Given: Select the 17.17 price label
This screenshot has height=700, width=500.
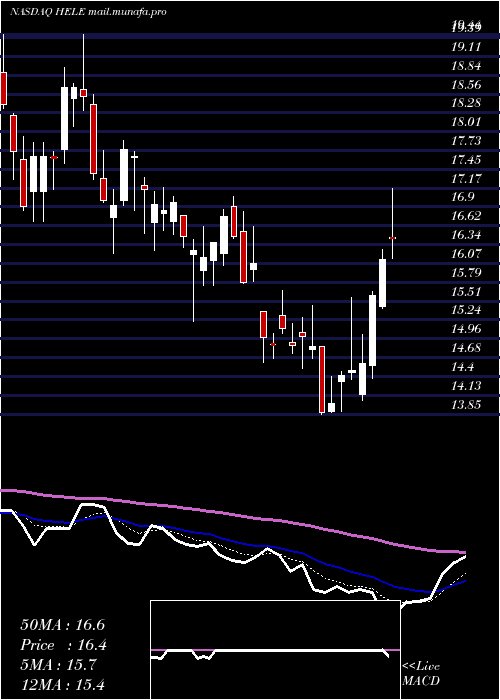Looking at the screenshot, I should (x=466, y=179).
